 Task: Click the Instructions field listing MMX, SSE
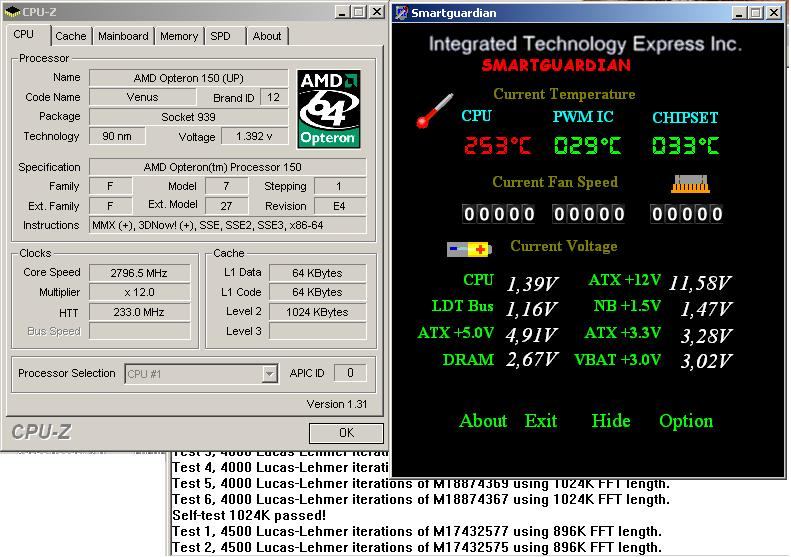pos(227,225)
